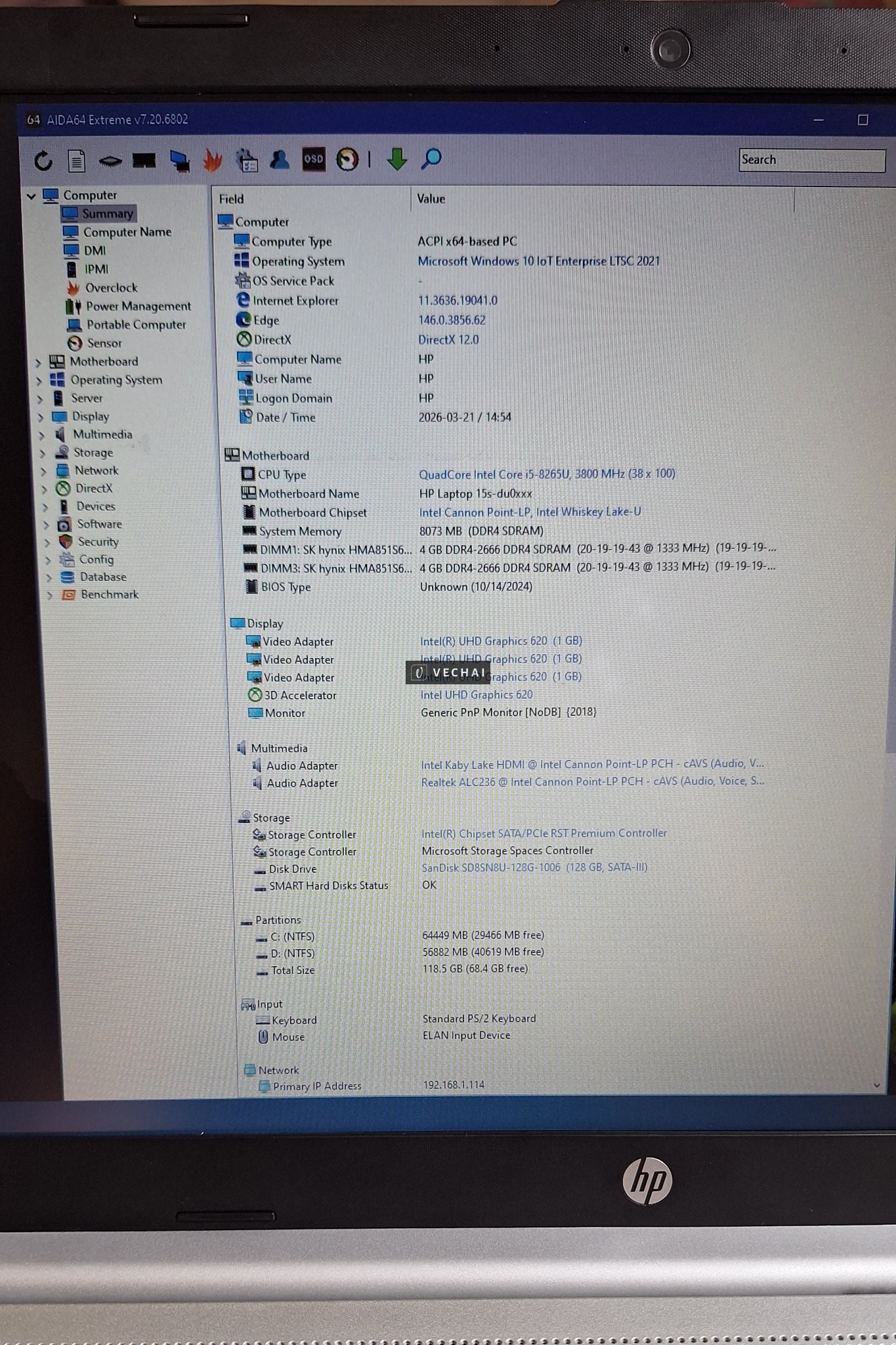Expand the Multimedia tree node
This screenshot has width=896, height=1345.
[42, 435]
